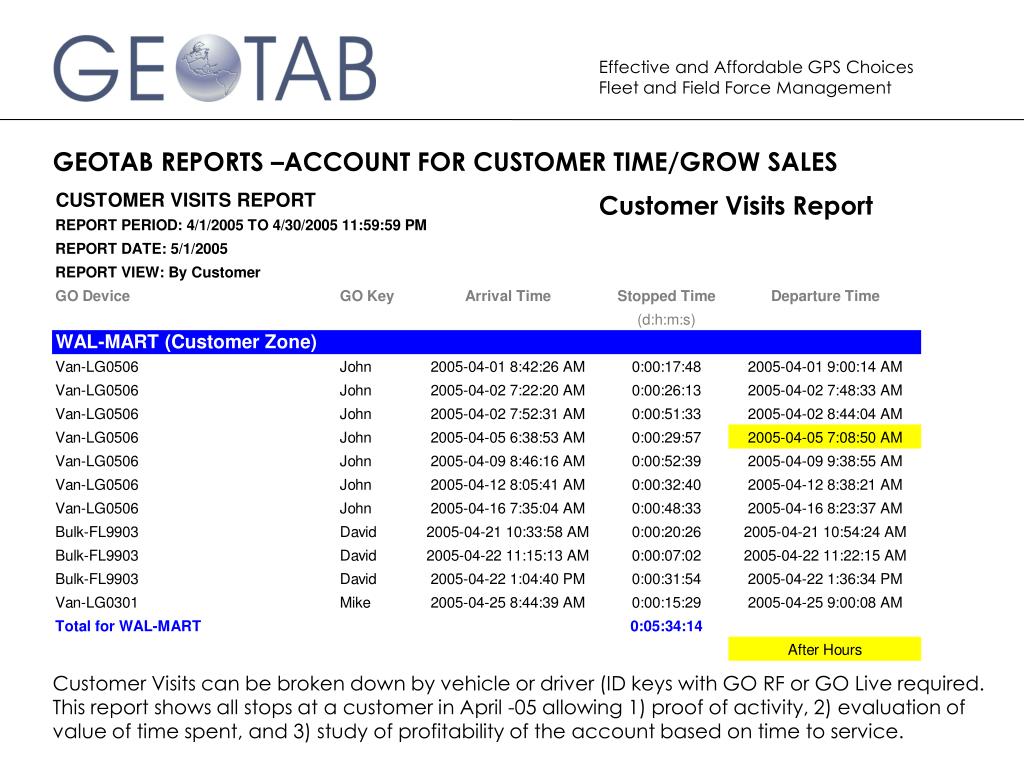The width and height of the screenshot is (1024, 768).
Task: Click the Van-LG0301 device entry
Action: [x=97, y=602]
